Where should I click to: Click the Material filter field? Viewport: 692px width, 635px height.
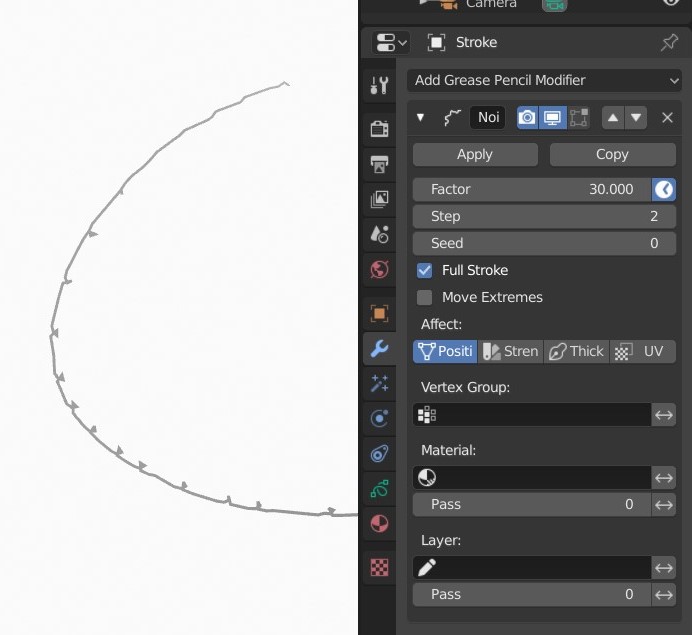(x=532, y=477)
